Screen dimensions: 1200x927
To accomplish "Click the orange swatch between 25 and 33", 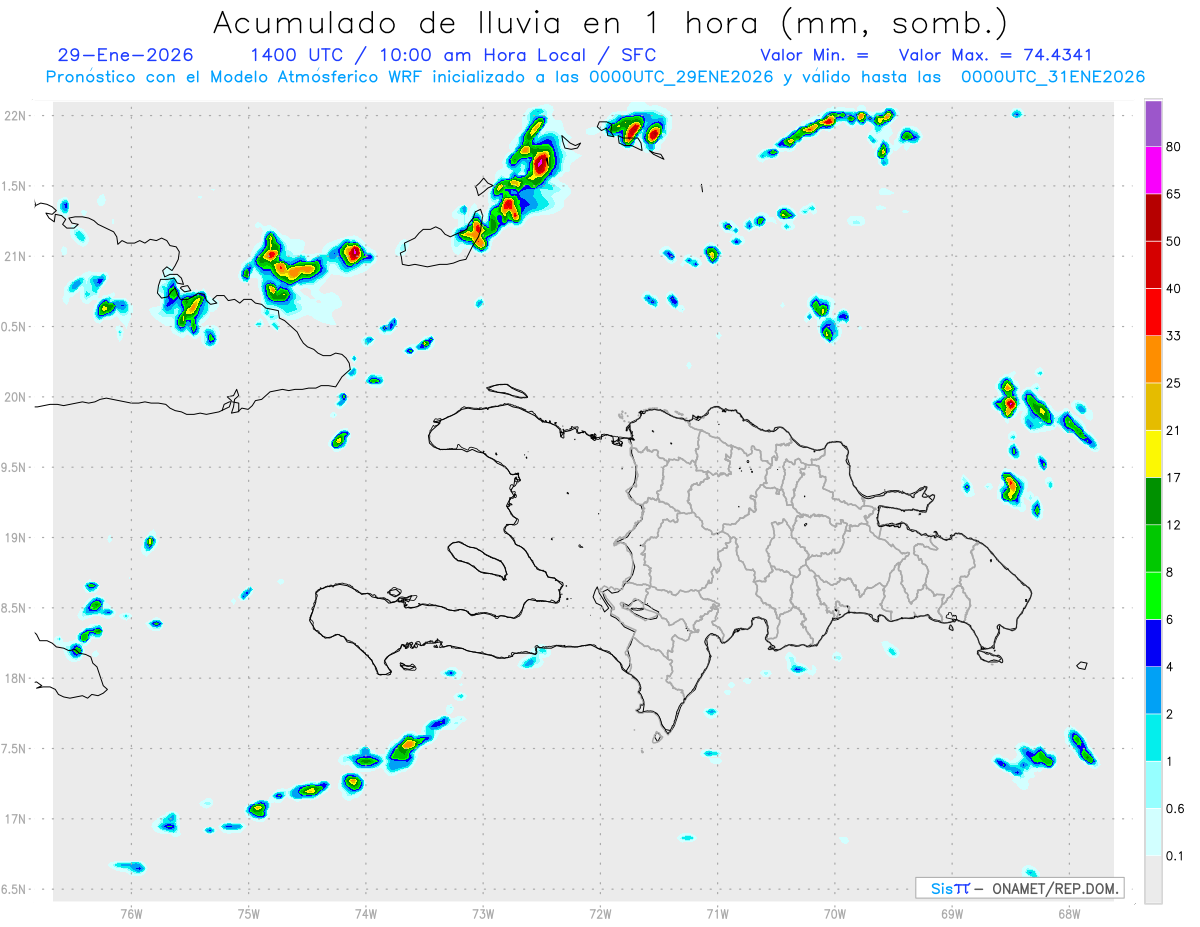I will (1153, 359).
